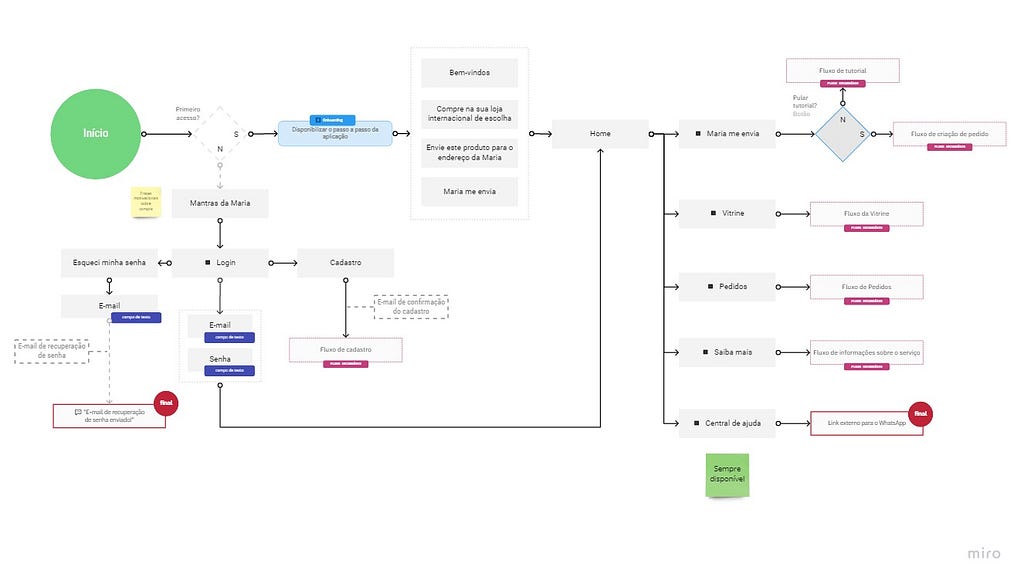Click blue campo de texto tag under Esqueci E-mail
The image size is (1024, 582).
[x=136, y=317]
